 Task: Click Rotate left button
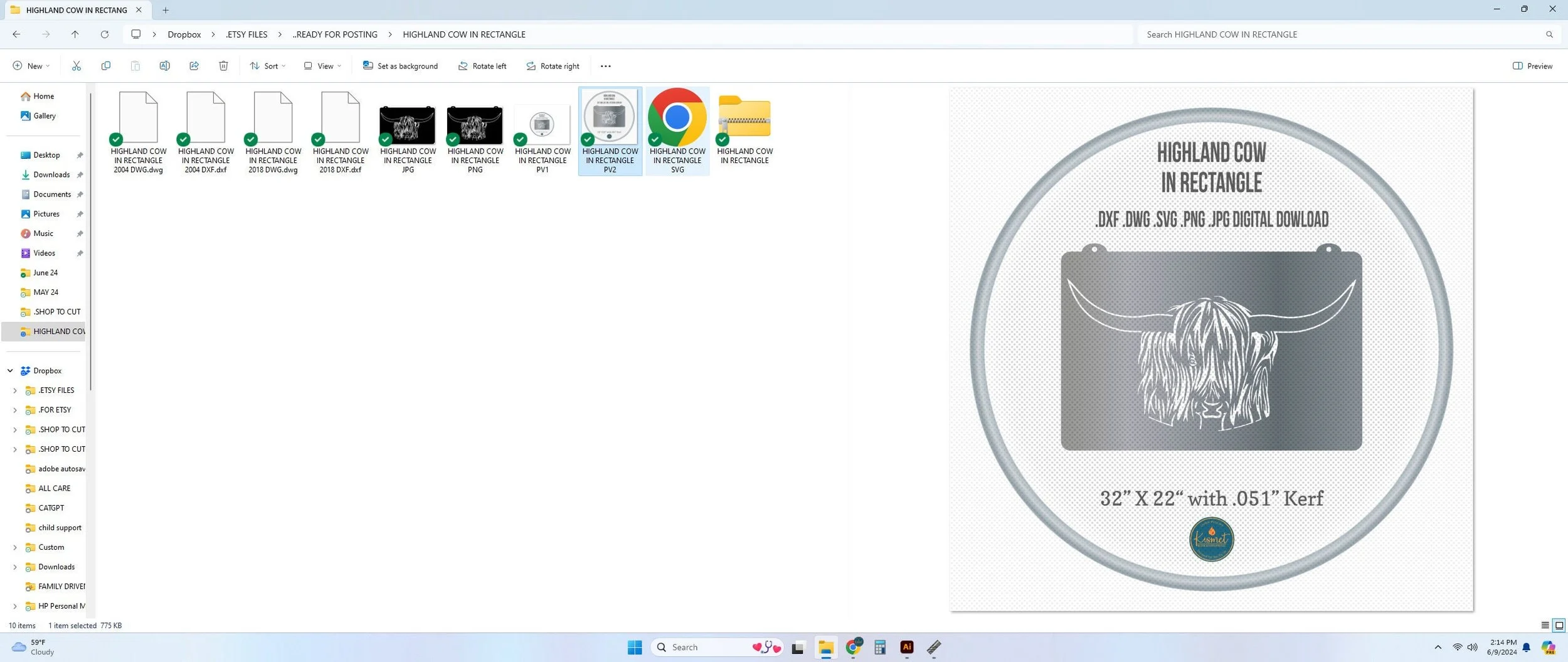tap(482, 66)
